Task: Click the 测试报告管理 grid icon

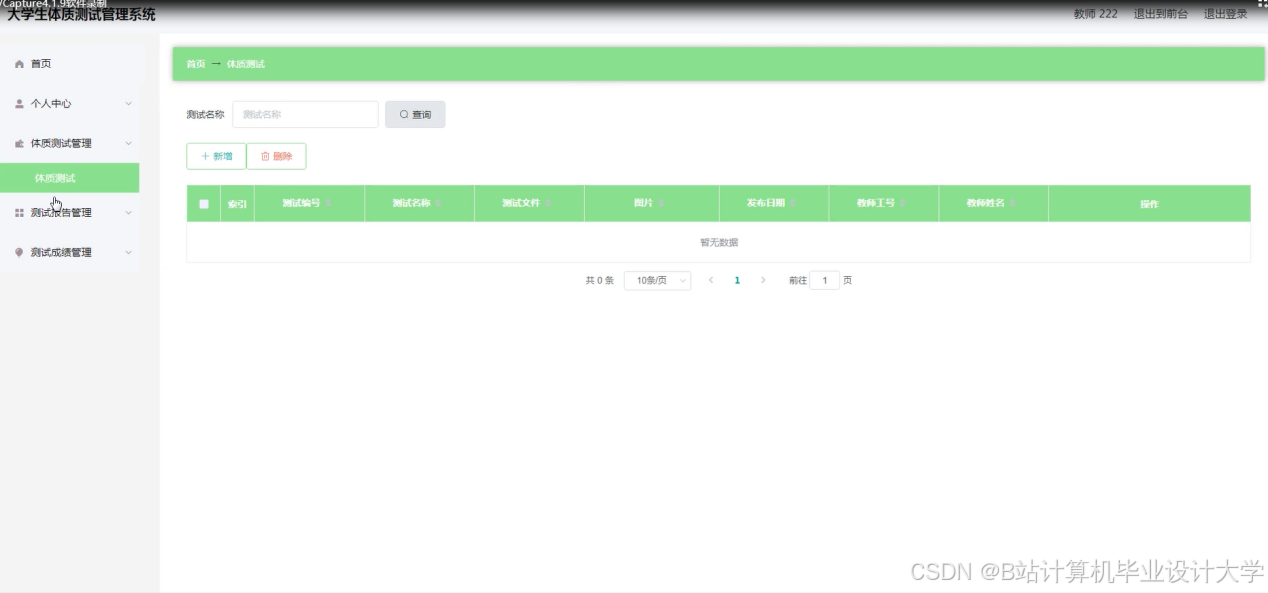Action: [x=19, y=213]
